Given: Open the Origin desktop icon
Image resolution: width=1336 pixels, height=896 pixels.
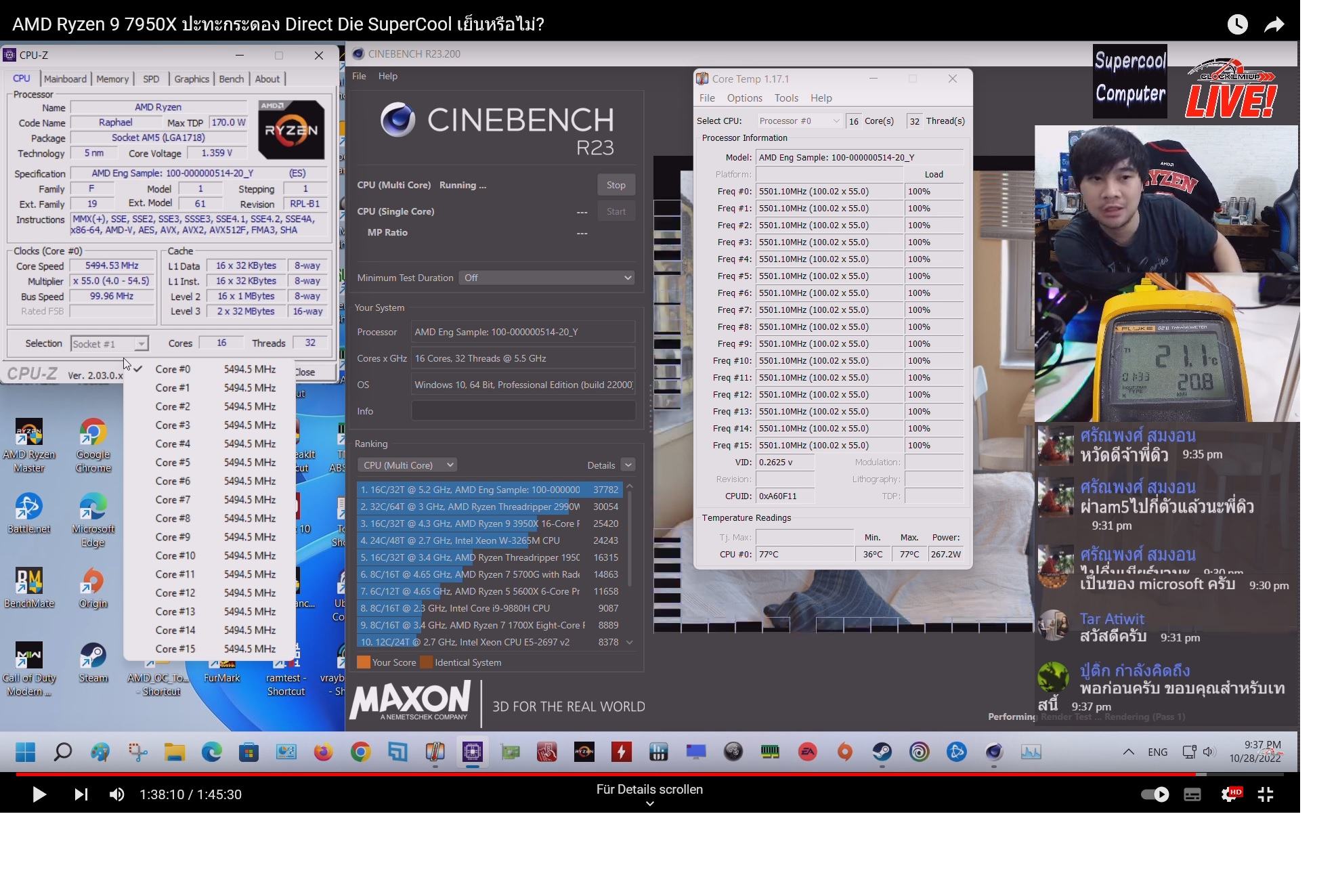Looking at the screenshot, I should click(93, 588).
